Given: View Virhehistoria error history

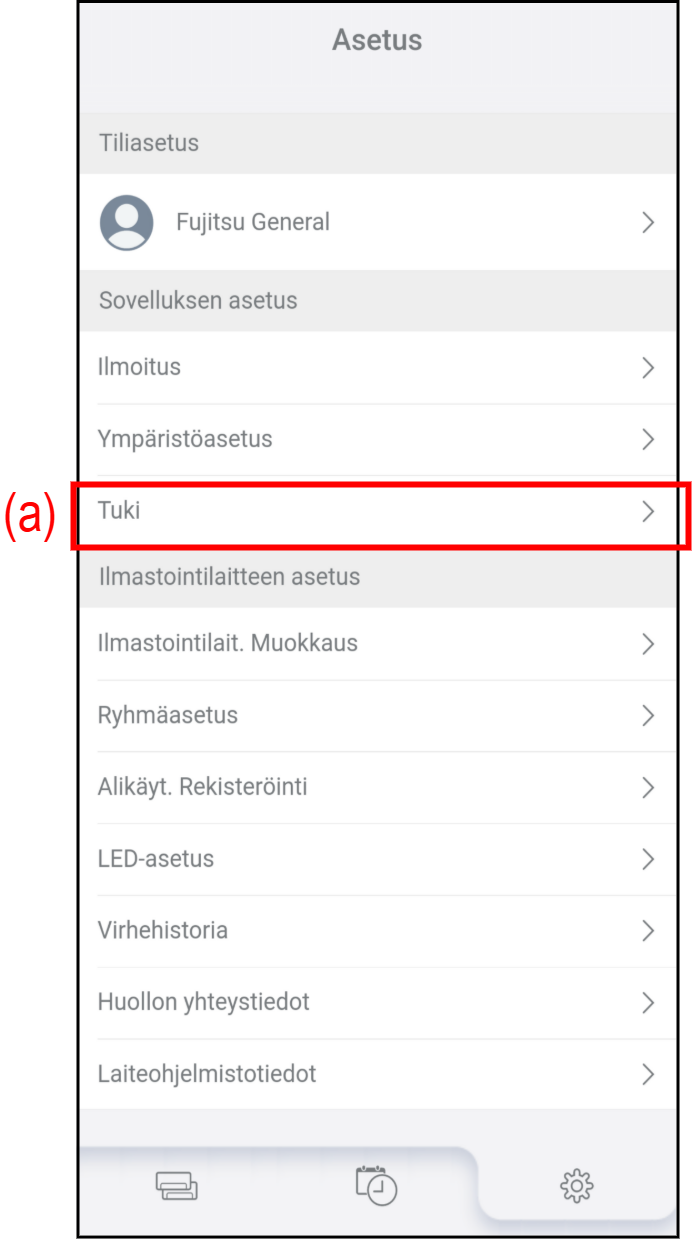Looking at the screenshot, I should (163, 930).
